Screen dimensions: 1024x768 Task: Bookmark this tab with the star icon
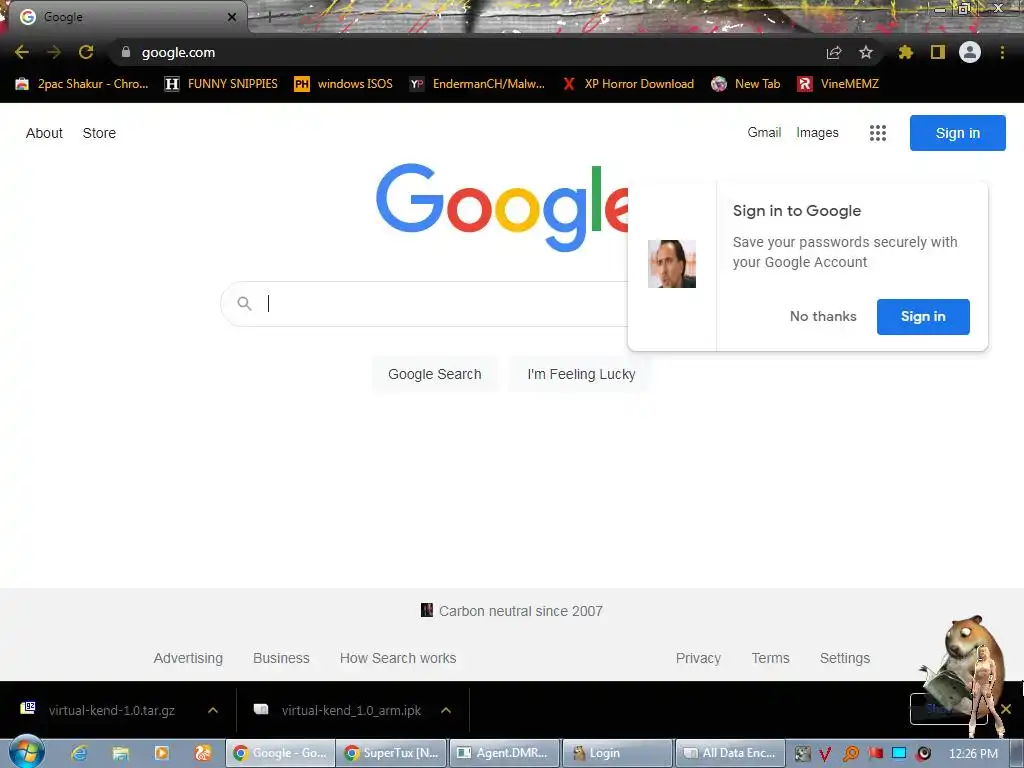866,52
